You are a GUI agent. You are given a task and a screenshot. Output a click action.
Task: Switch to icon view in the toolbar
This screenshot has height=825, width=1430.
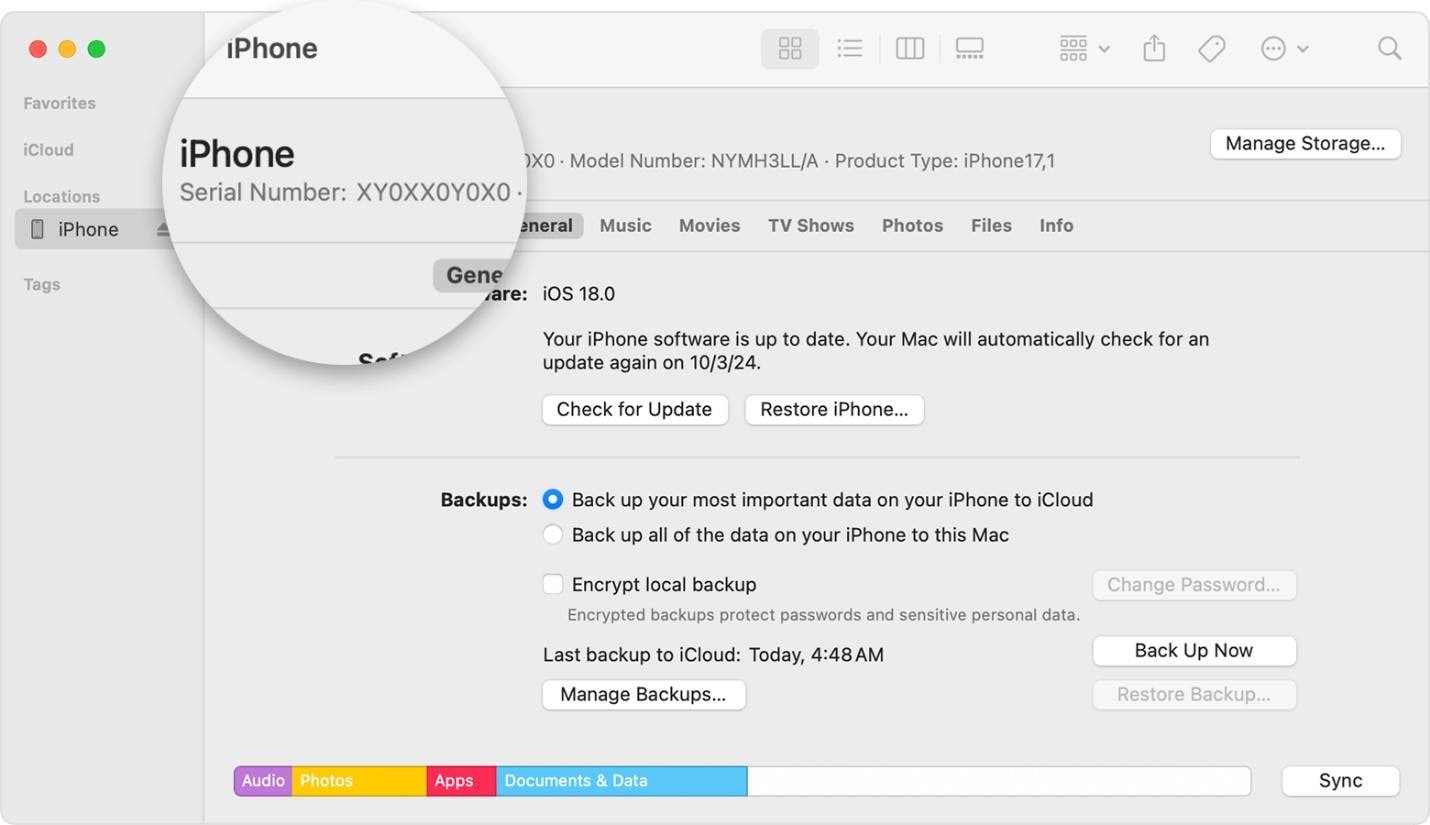pyautogui.click(x=790, y=48)
